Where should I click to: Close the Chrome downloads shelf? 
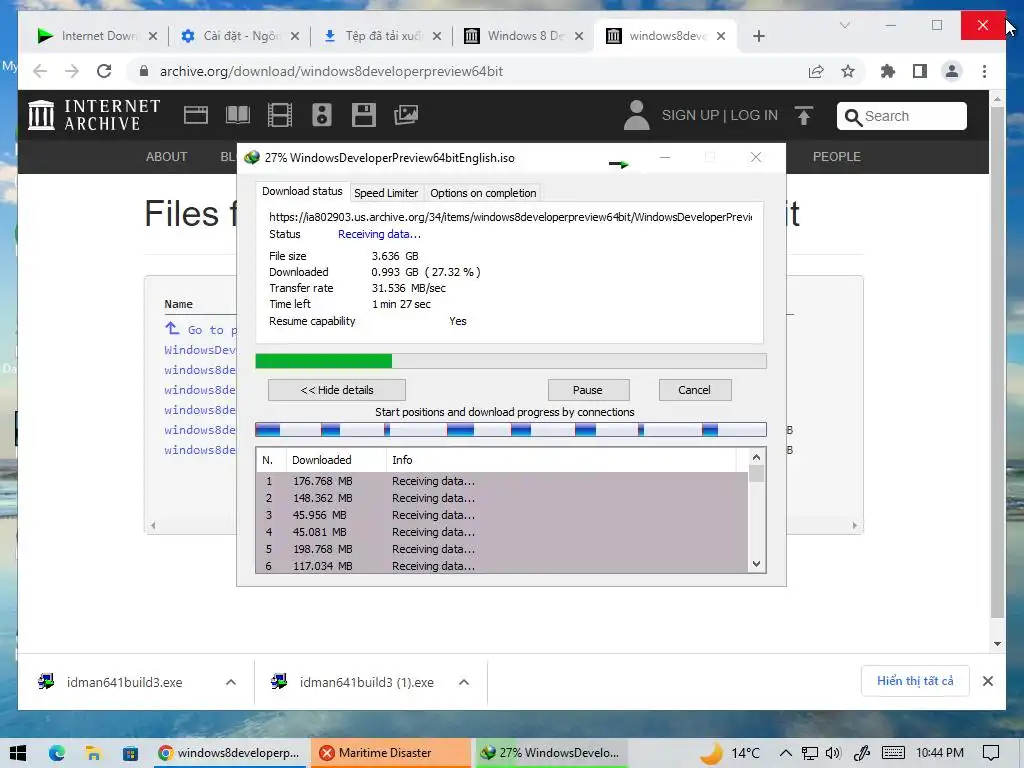[987, 681]
